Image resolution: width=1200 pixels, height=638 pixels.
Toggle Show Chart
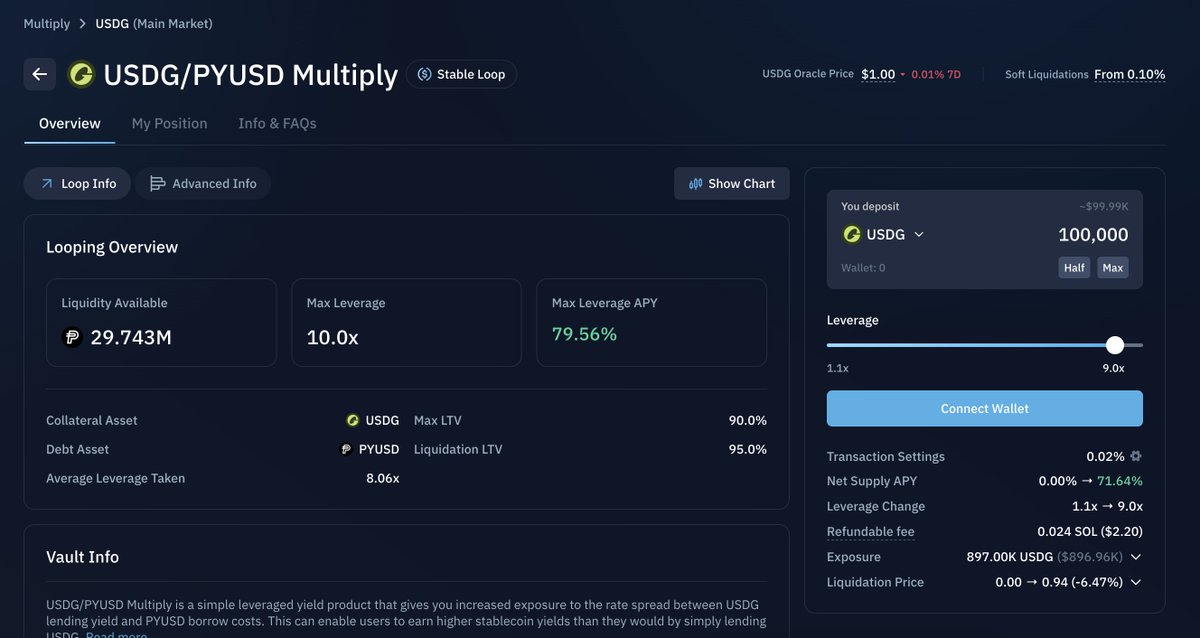click(x=732, y=184)
